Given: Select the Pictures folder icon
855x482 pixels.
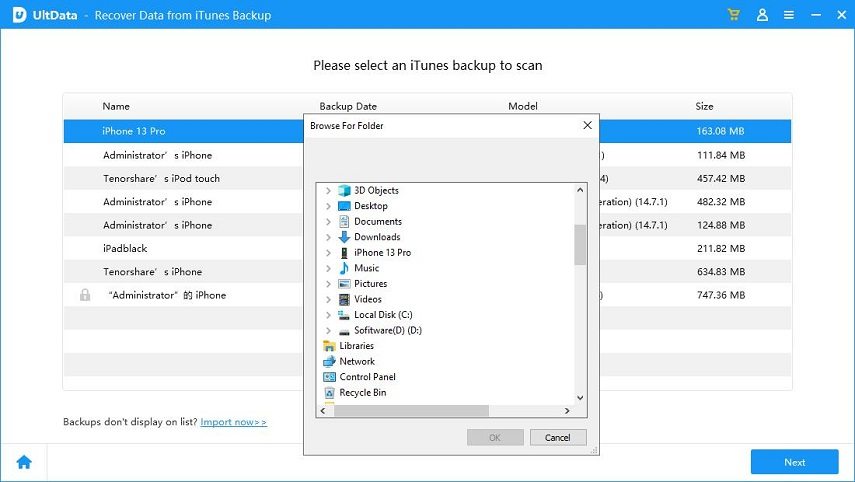Looking at the screenshot, I should 344,284.
